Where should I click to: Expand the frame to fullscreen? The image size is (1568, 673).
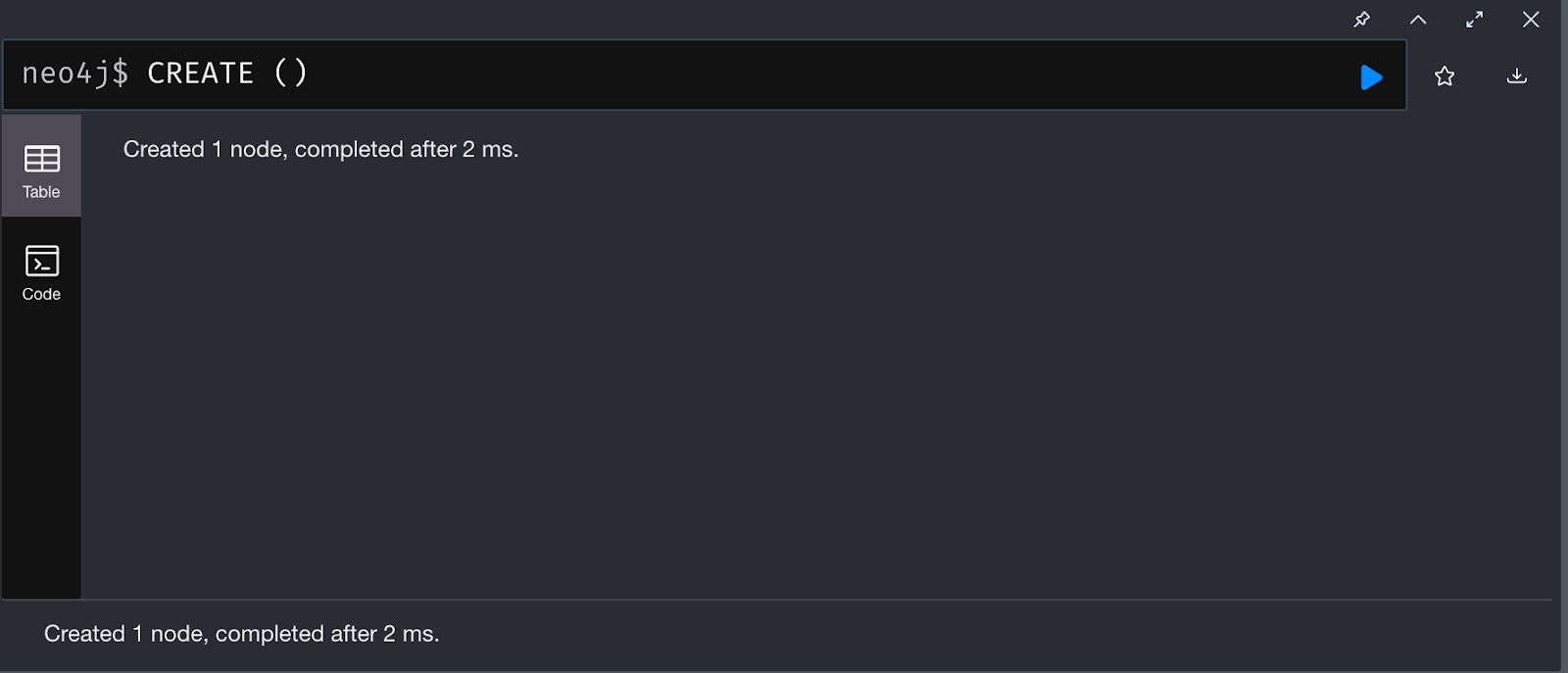click(1474, 20)
